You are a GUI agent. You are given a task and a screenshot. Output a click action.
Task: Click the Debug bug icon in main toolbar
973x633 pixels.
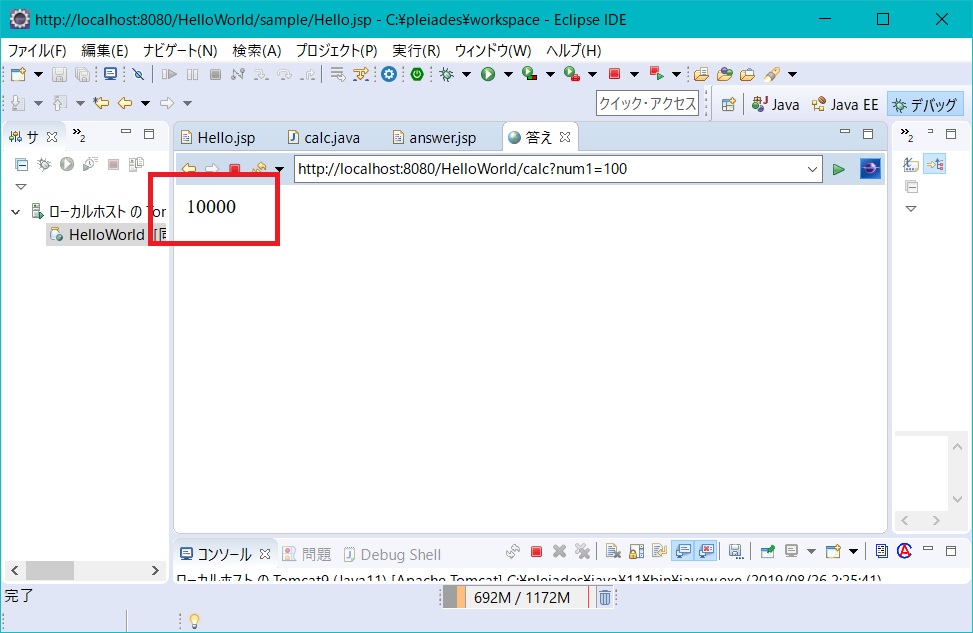click(x=446, y=74)
